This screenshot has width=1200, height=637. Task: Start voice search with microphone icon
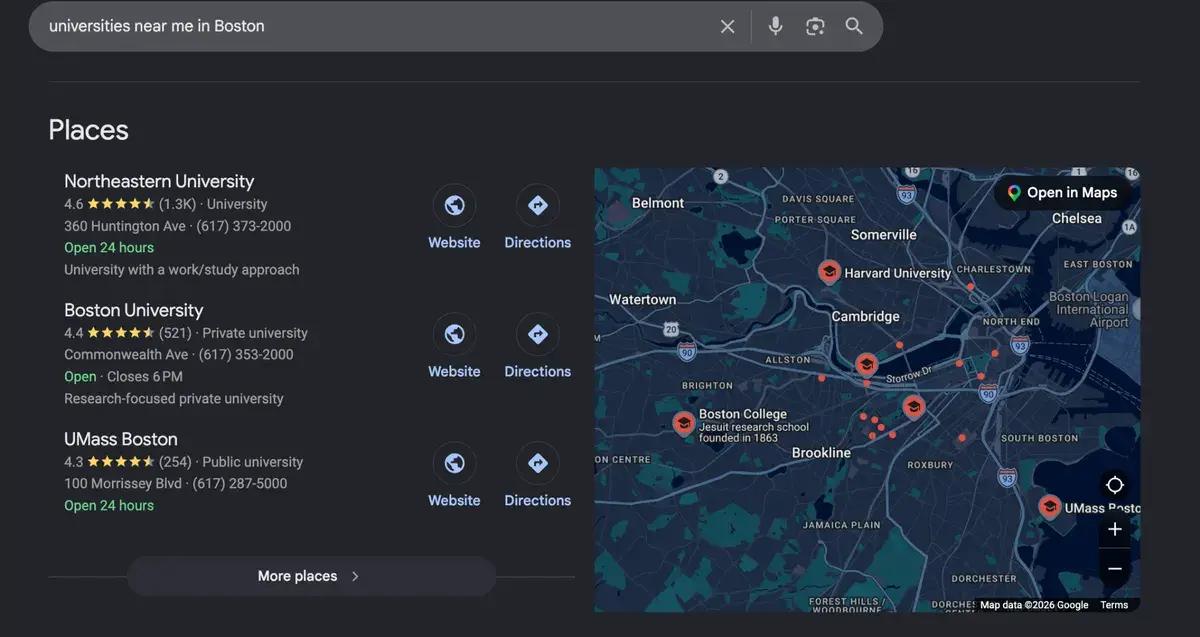775,26
